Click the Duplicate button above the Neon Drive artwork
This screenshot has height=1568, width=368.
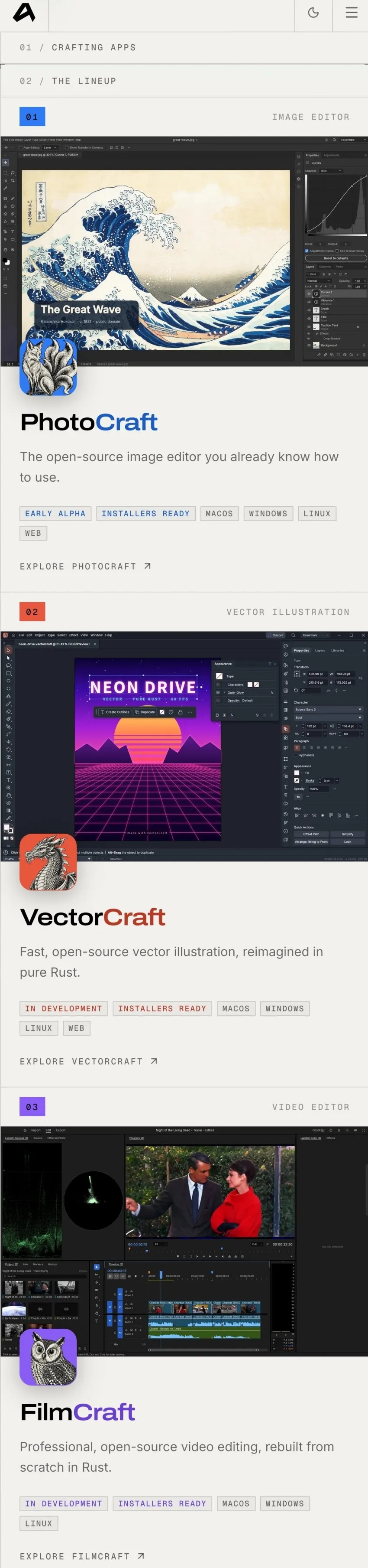[145, 711]
